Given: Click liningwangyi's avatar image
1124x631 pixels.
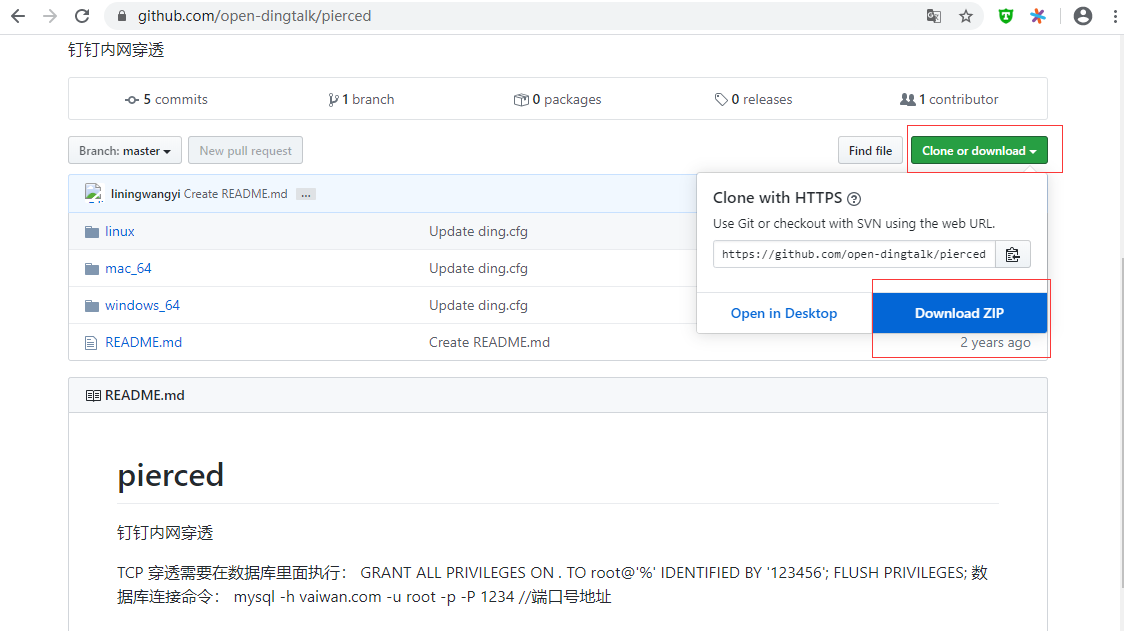Looking at the screenshot, I should [x=93, y=194].
